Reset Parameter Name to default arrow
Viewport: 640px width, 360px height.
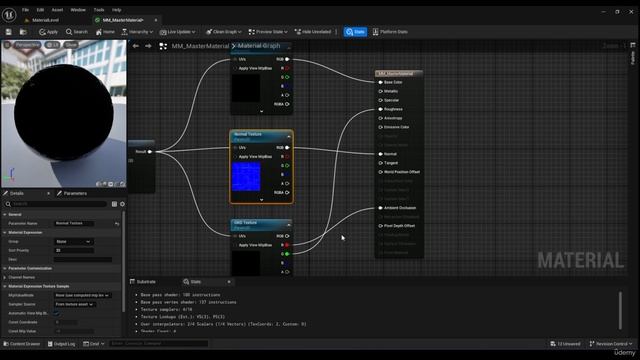click(x=117, y=223)
